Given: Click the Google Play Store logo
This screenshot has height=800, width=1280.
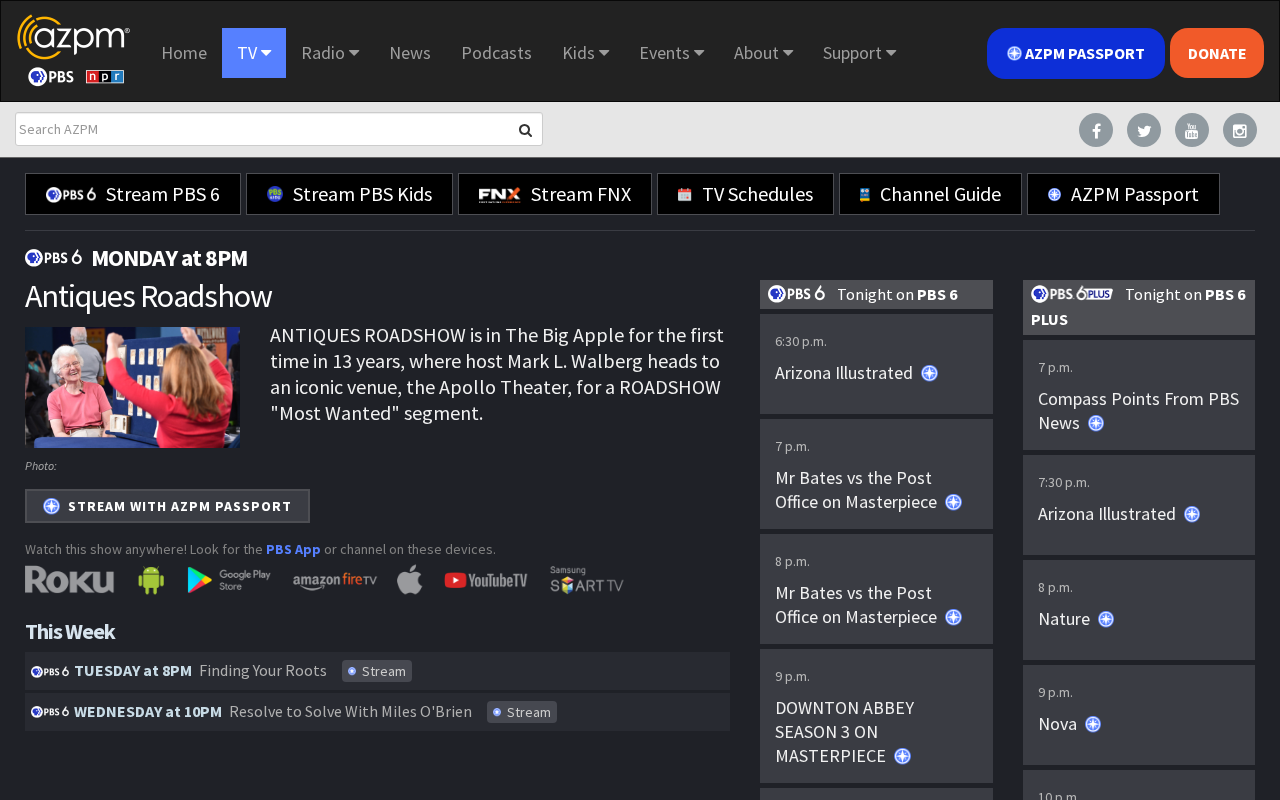Looking at the screenshot, I should (229, 580).
